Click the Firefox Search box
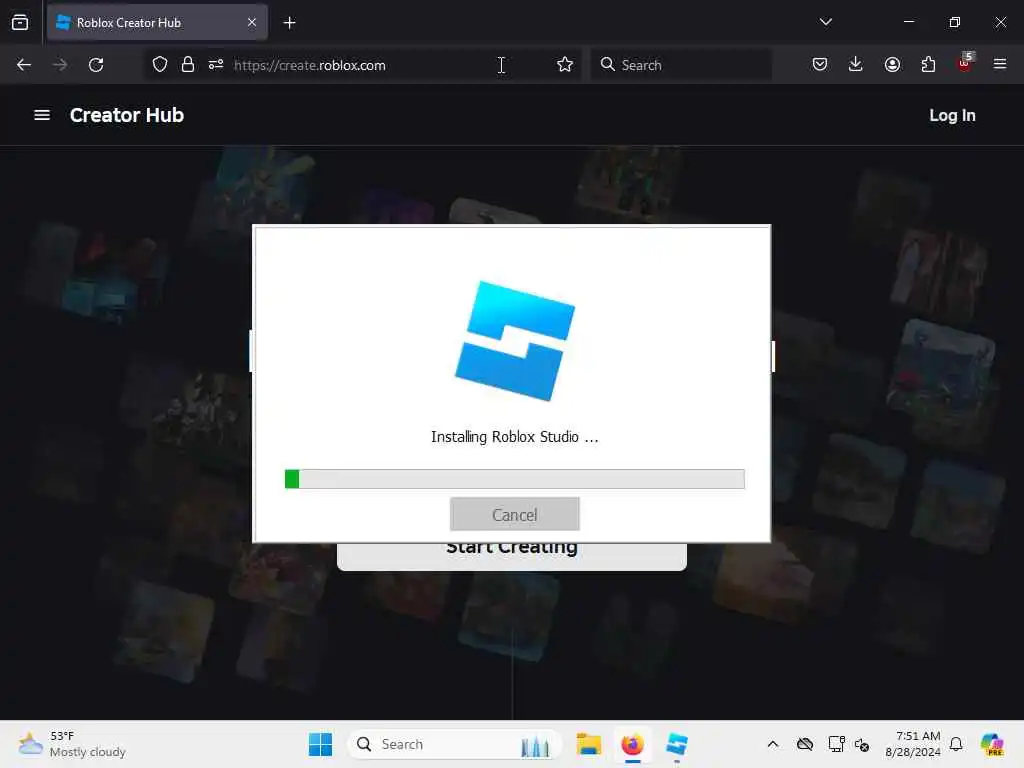The width and height of the screenshot is (1024, 768). 681,65
